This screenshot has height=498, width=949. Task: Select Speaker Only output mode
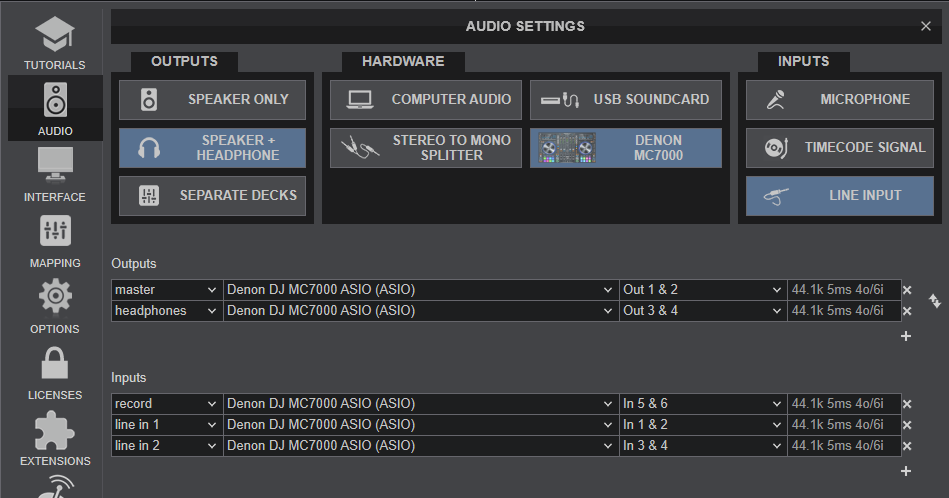pyautogui.click(x=214, y=100)
